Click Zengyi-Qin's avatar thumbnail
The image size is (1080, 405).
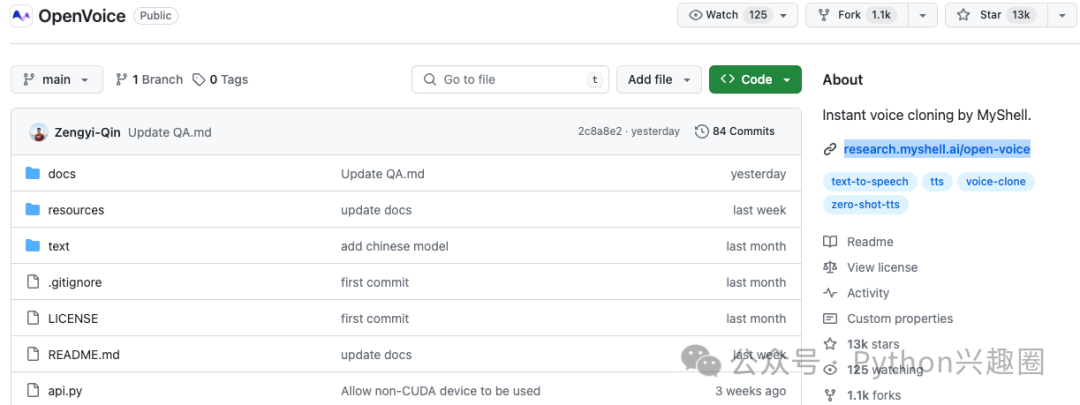pos(39,132)
